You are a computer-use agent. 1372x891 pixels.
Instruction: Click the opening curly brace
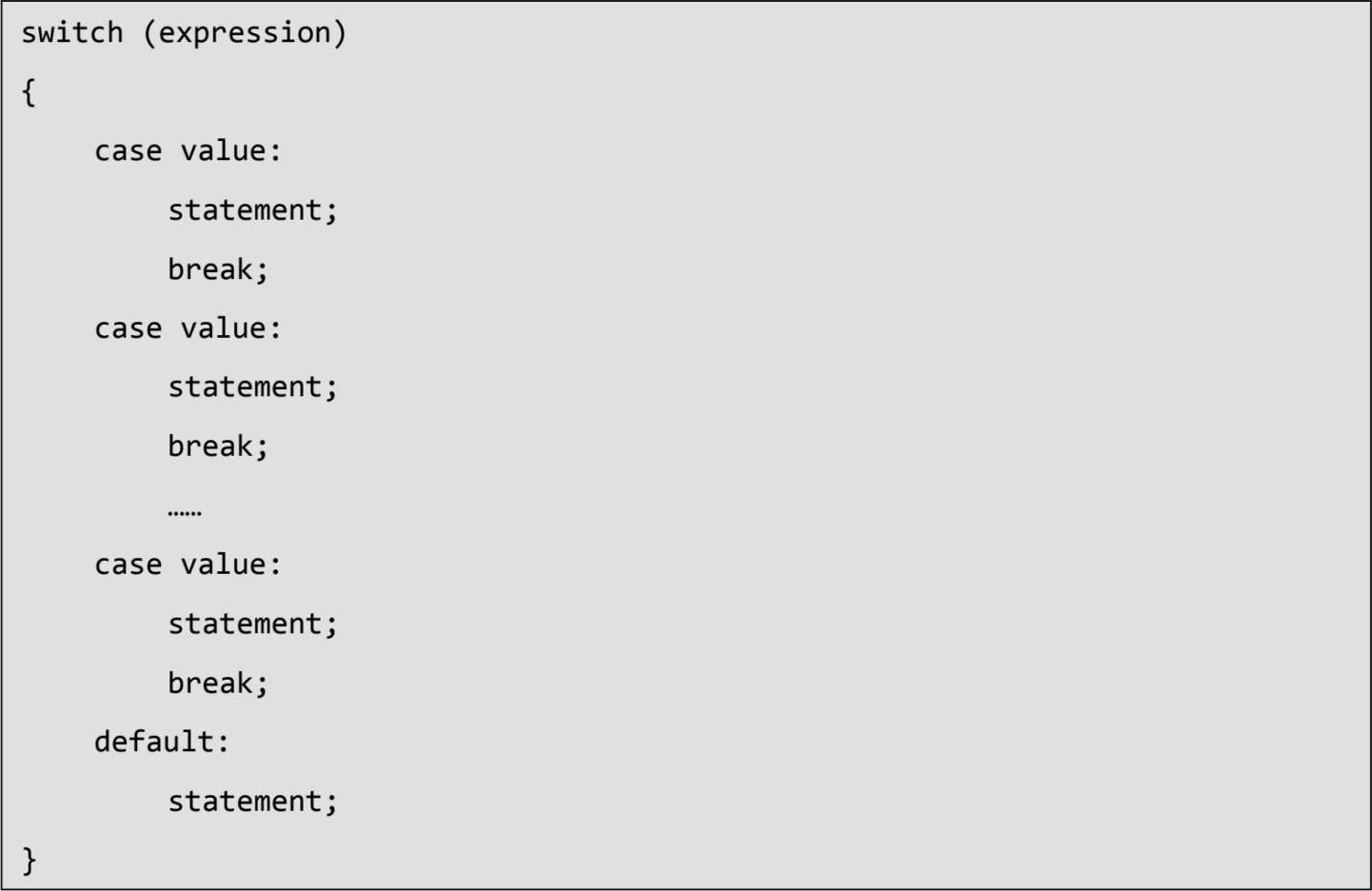pos(29,92)
